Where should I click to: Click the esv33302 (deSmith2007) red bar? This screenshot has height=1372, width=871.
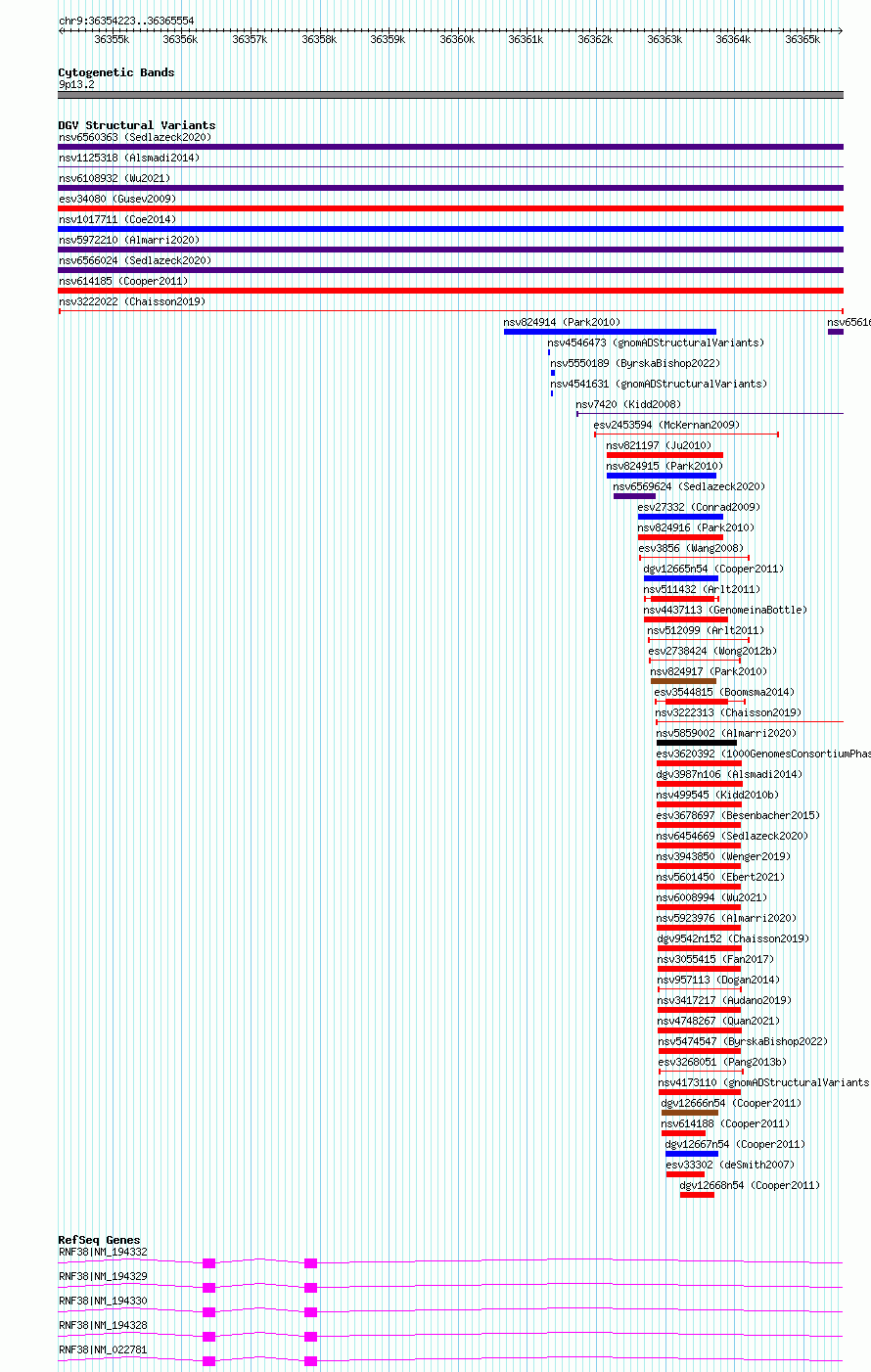pos(685,1174)
